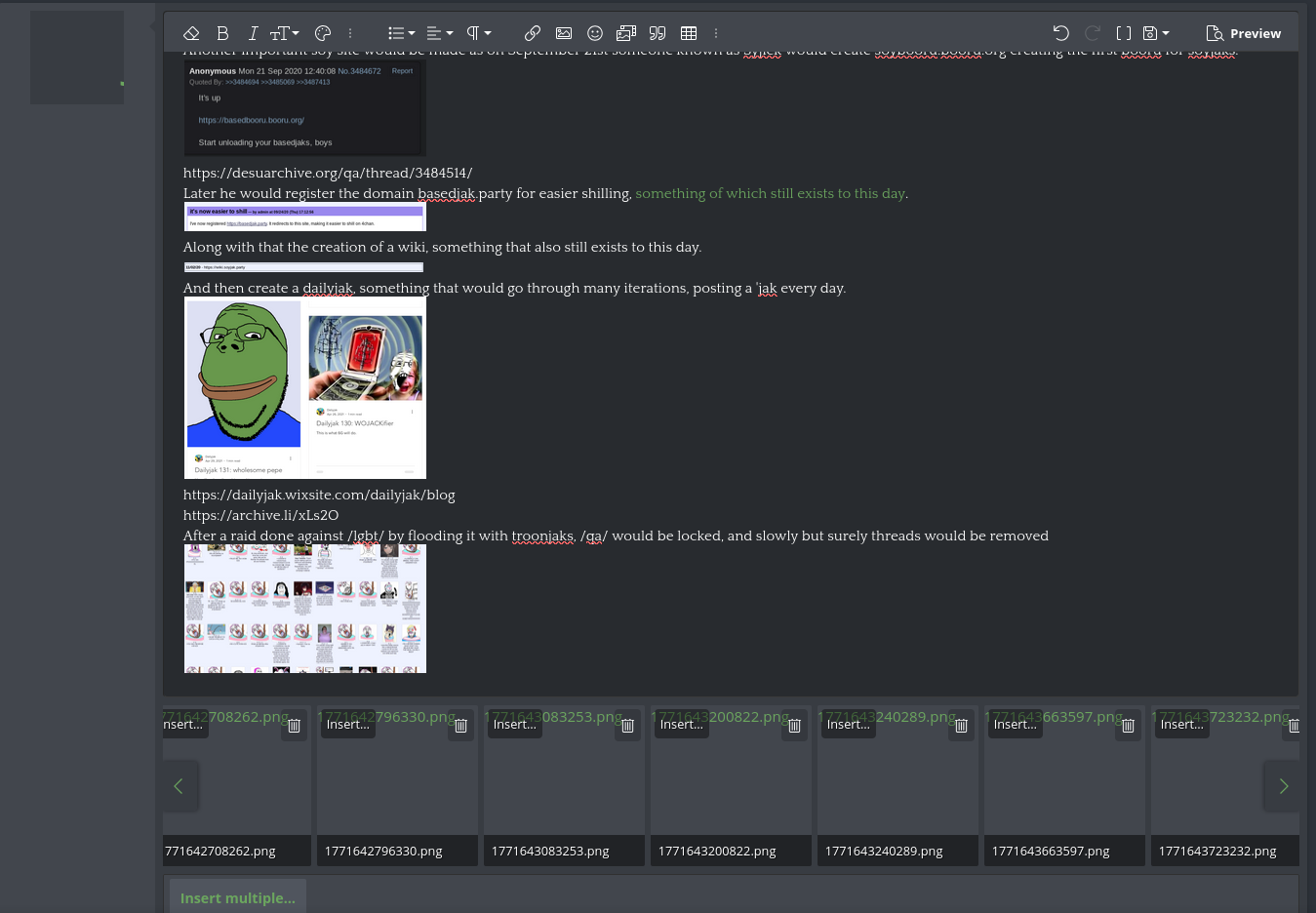Toggle bold formatting
Image resolution: width=1316 pixels, height=913 pixels.
point(222,33)
